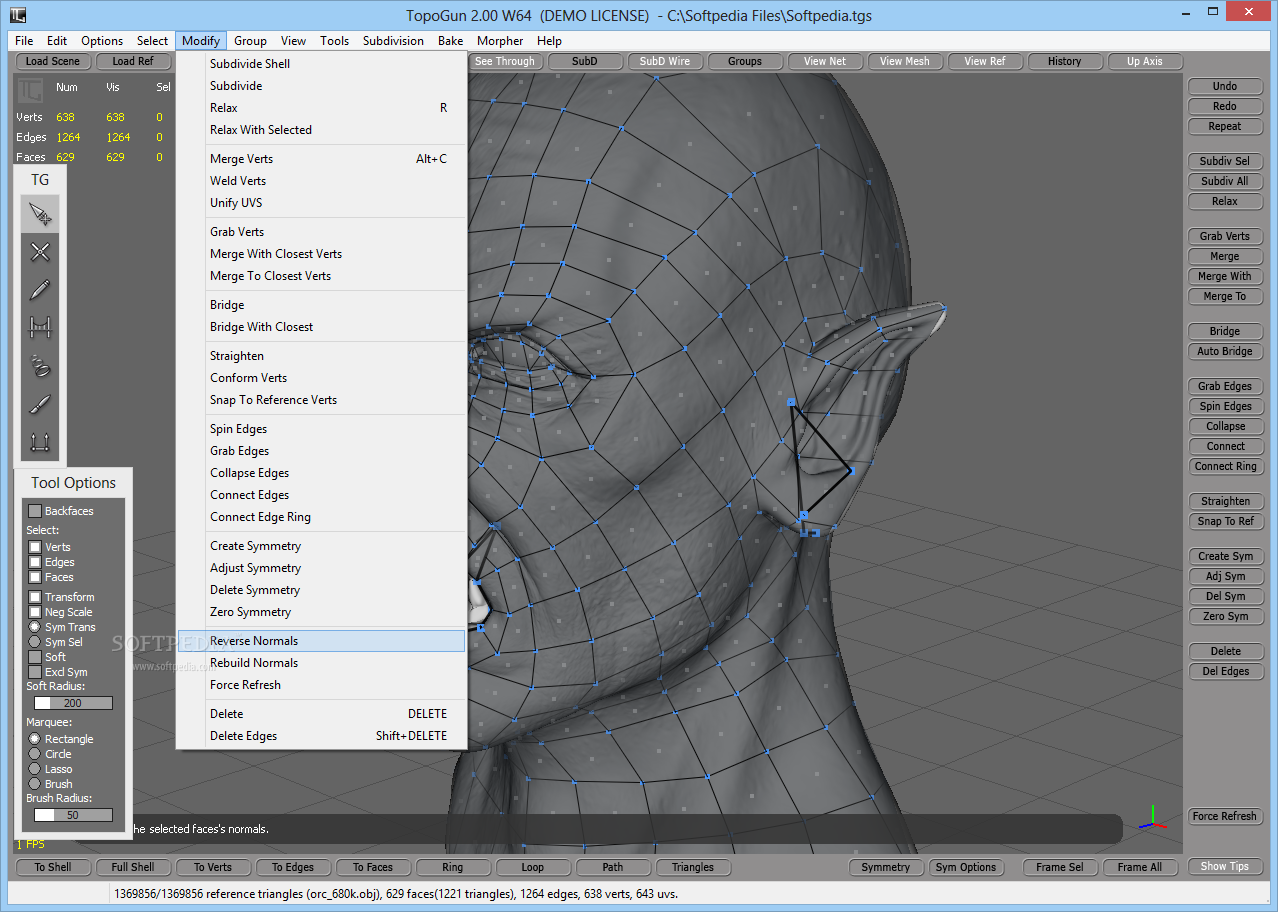Open the Bake menu
The height and width of the screenshot is (912, 1278).
point(450,41)
